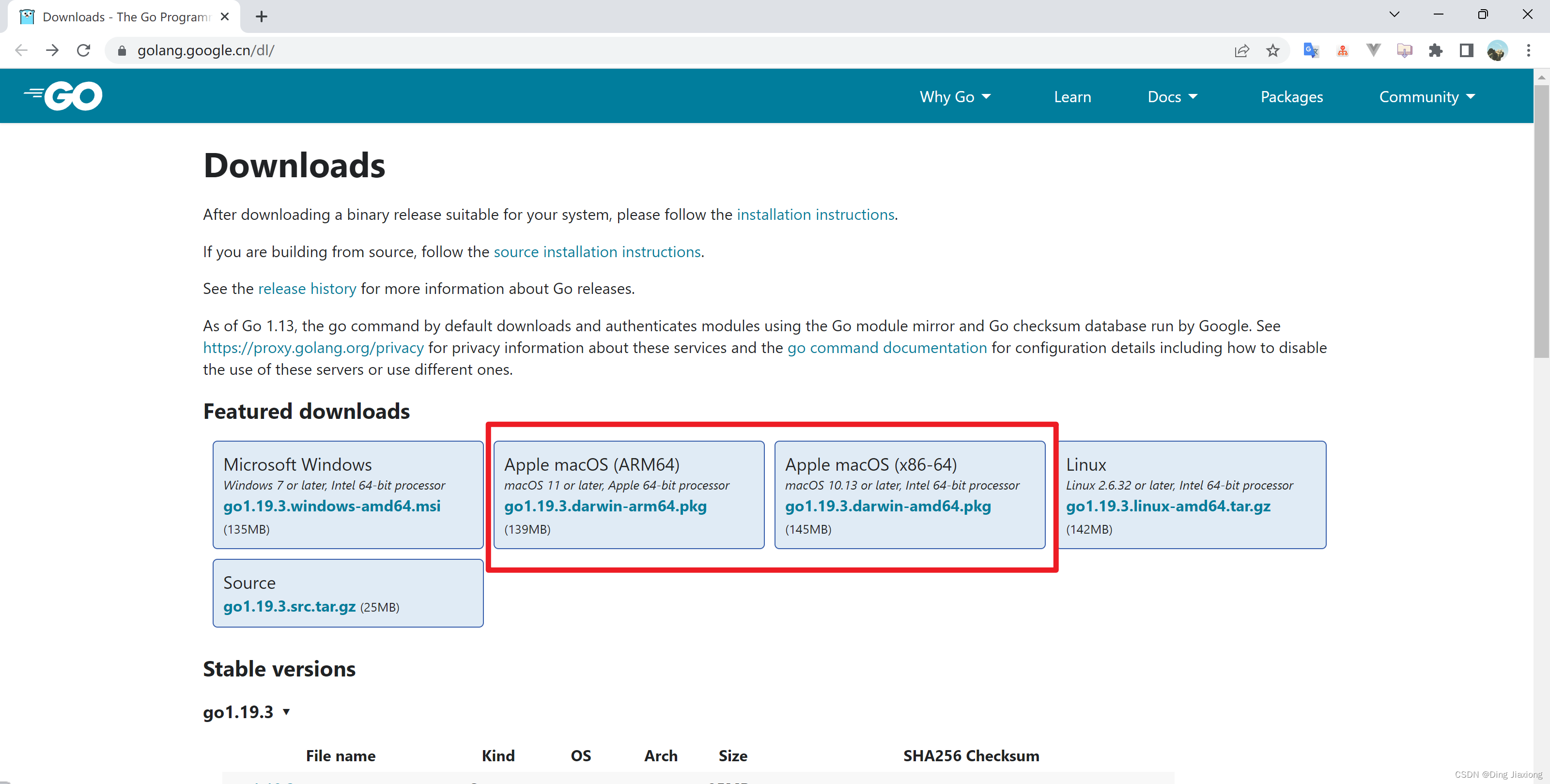Open the installation instructions link
Image resolution: width=1550 pixels, height=784 pixels.
pyautogui.click(x=815, y=215)
